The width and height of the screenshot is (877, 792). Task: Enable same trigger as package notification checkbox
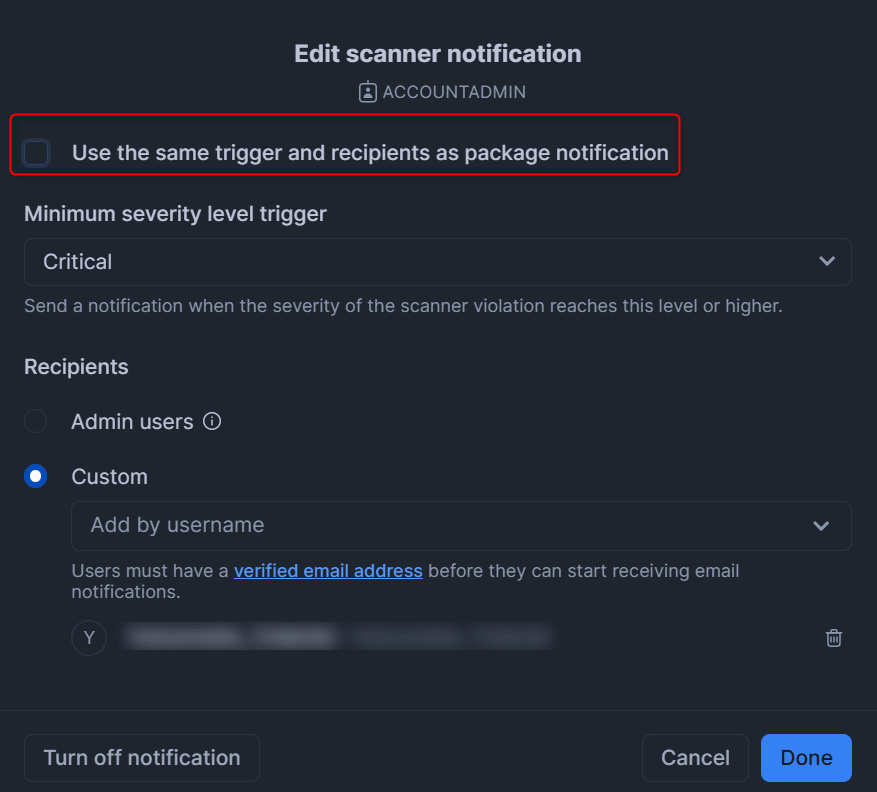(36, 153)
